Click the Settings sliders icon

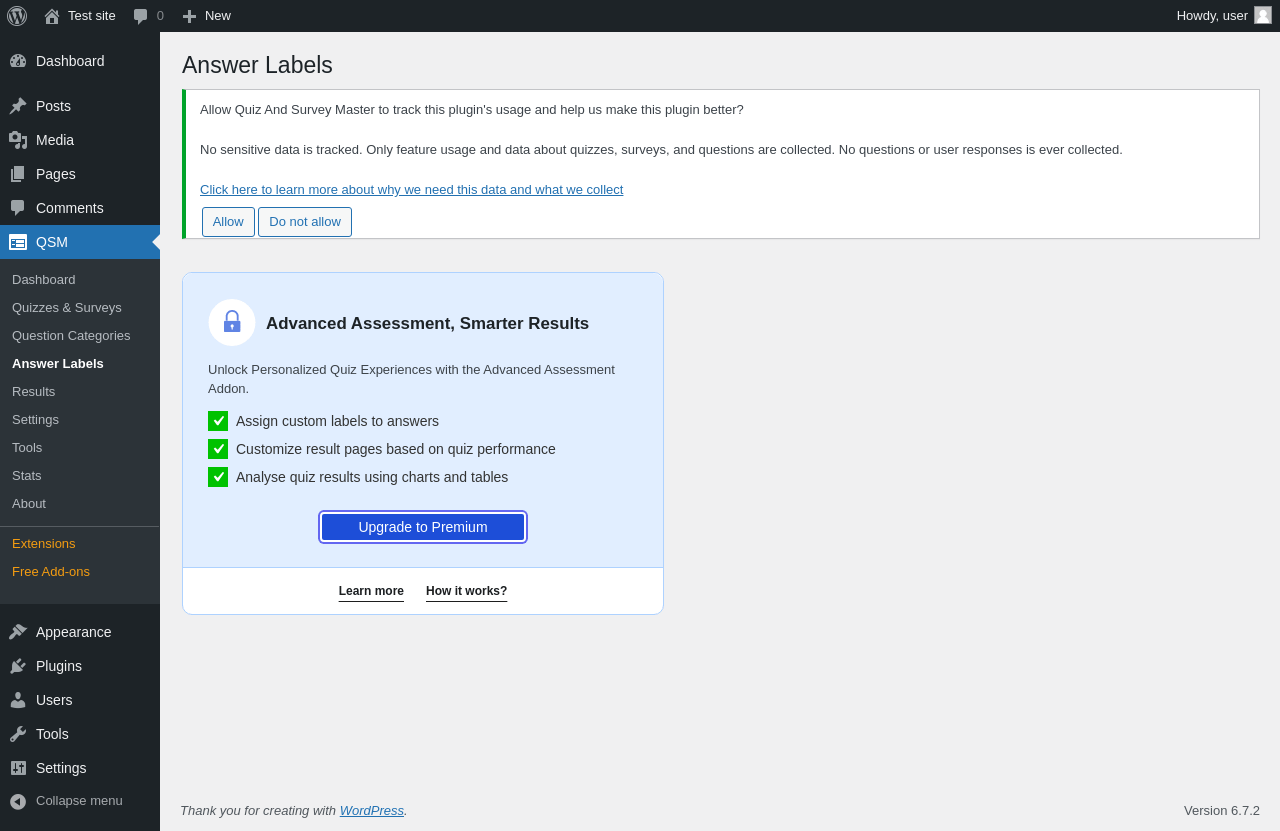(x=18, y=768)
